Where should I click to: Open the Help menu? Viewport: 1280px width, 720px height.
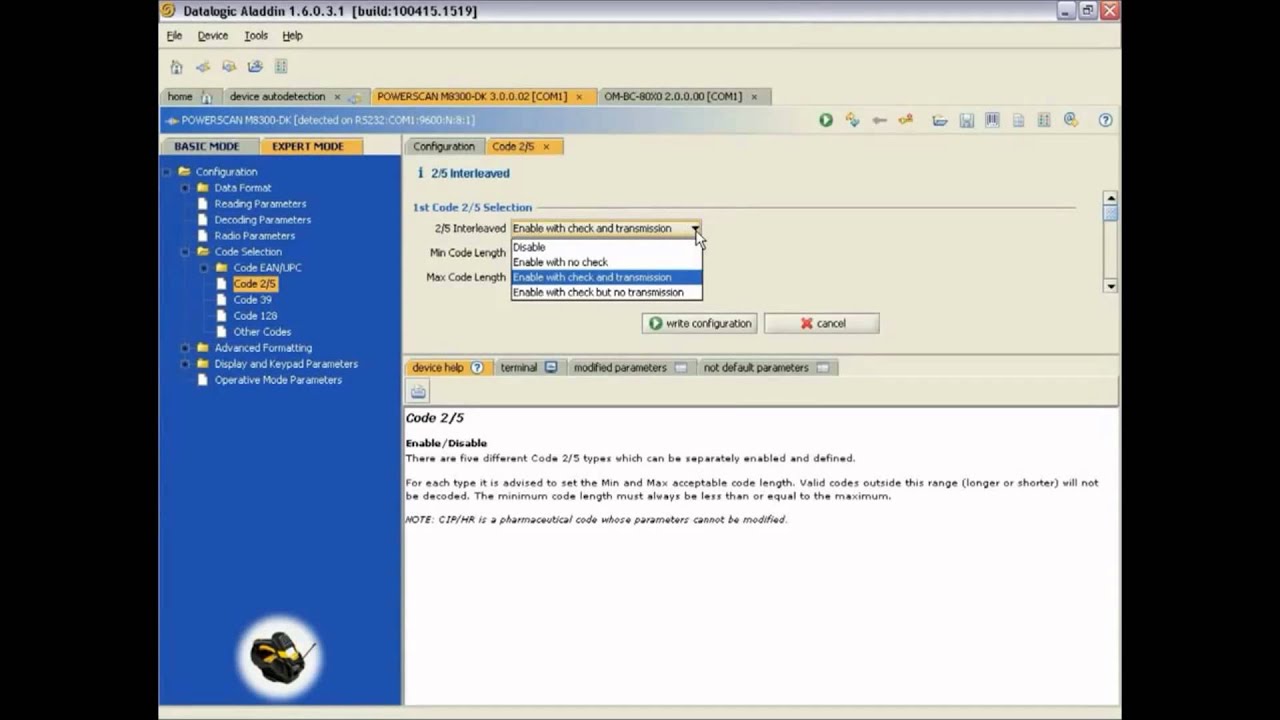292,35
